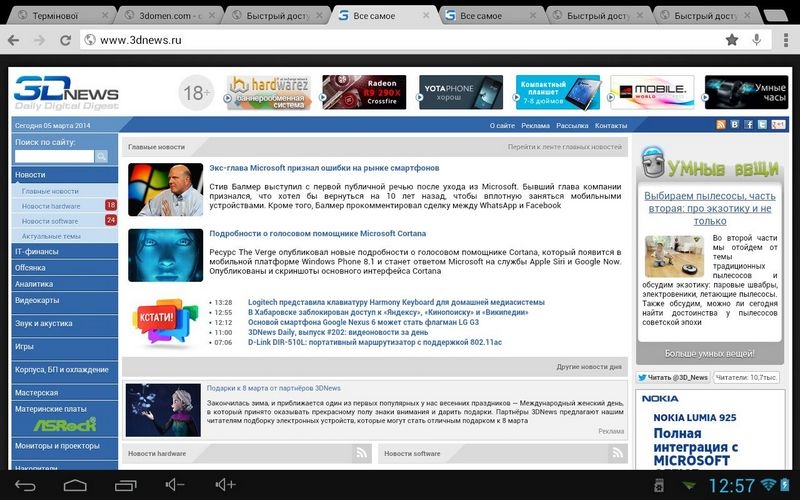The image size is (800, 500).
Task: Click the Facebook icon in header
Action: (x=748, y=124)
